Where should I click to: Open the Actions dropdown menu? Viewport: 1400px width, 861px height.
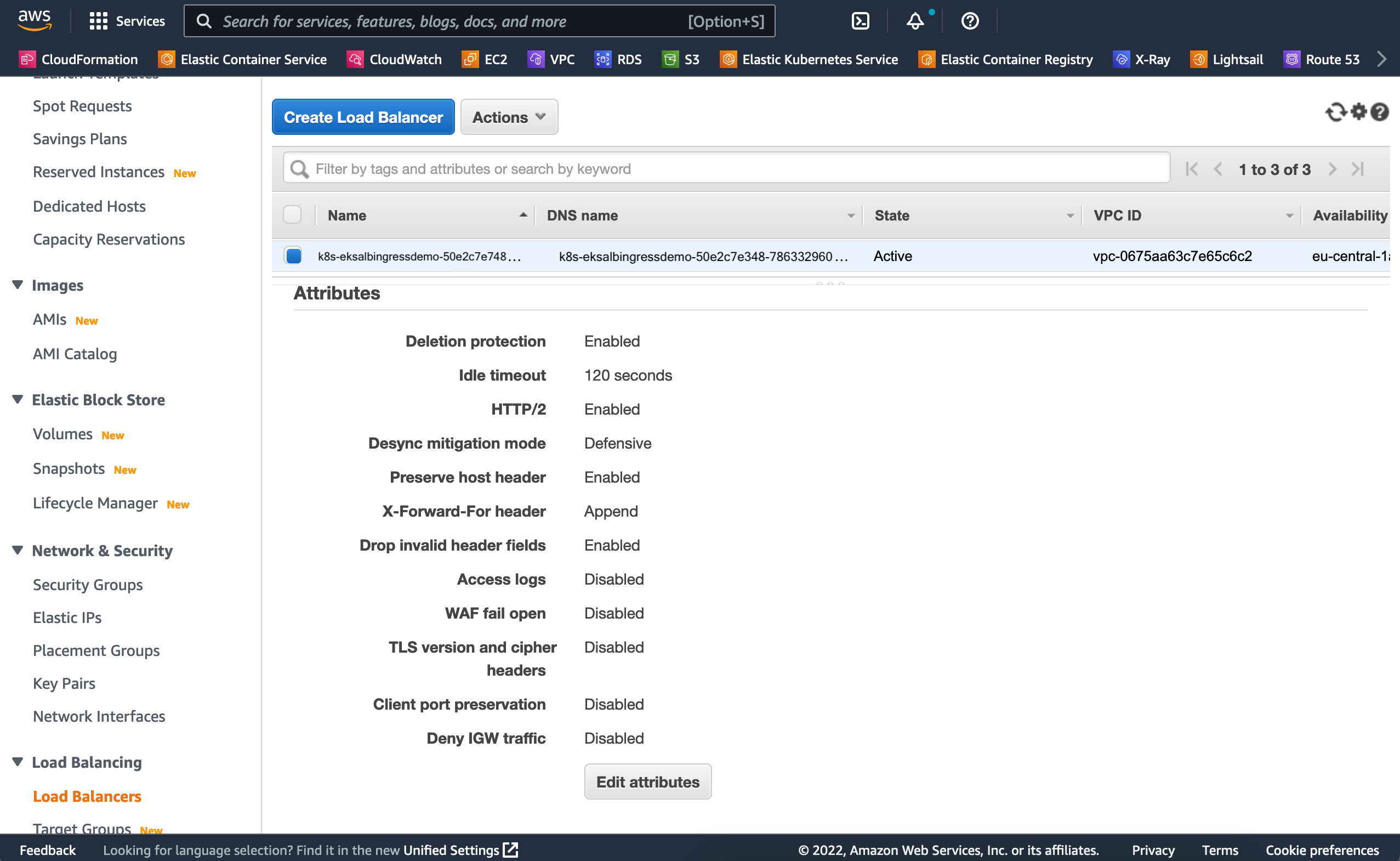[x=509, y=117]
